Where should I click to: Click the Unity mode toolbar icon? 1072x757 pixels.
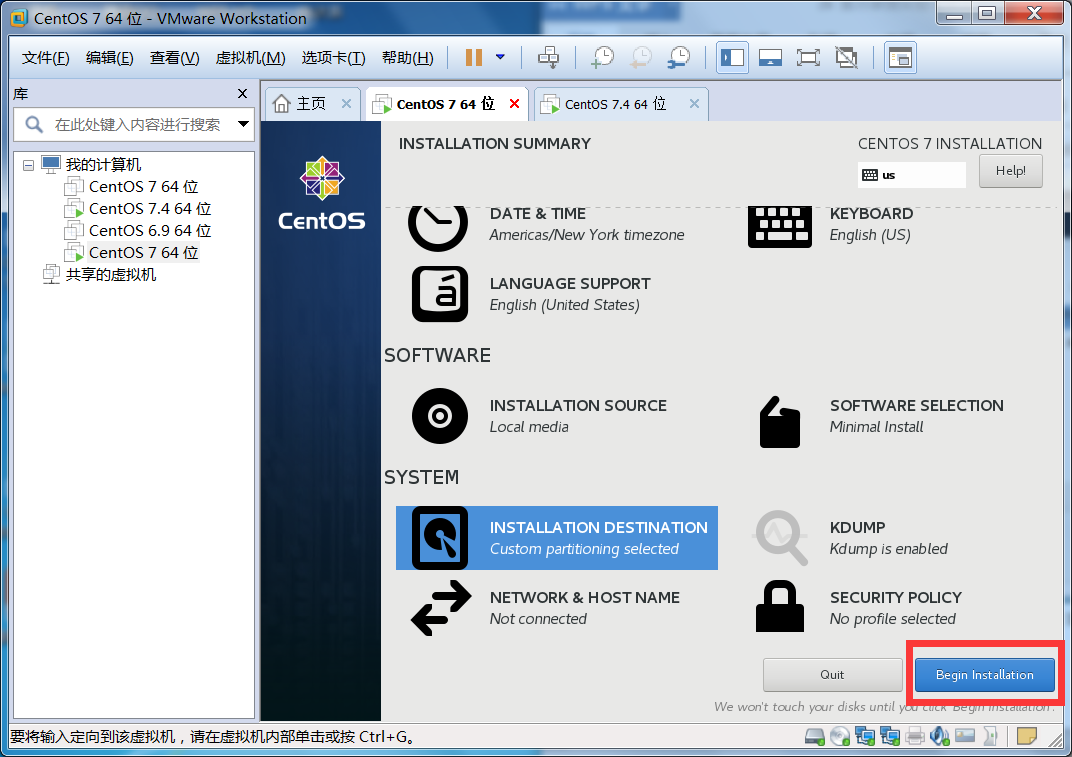tap(846, 57)
